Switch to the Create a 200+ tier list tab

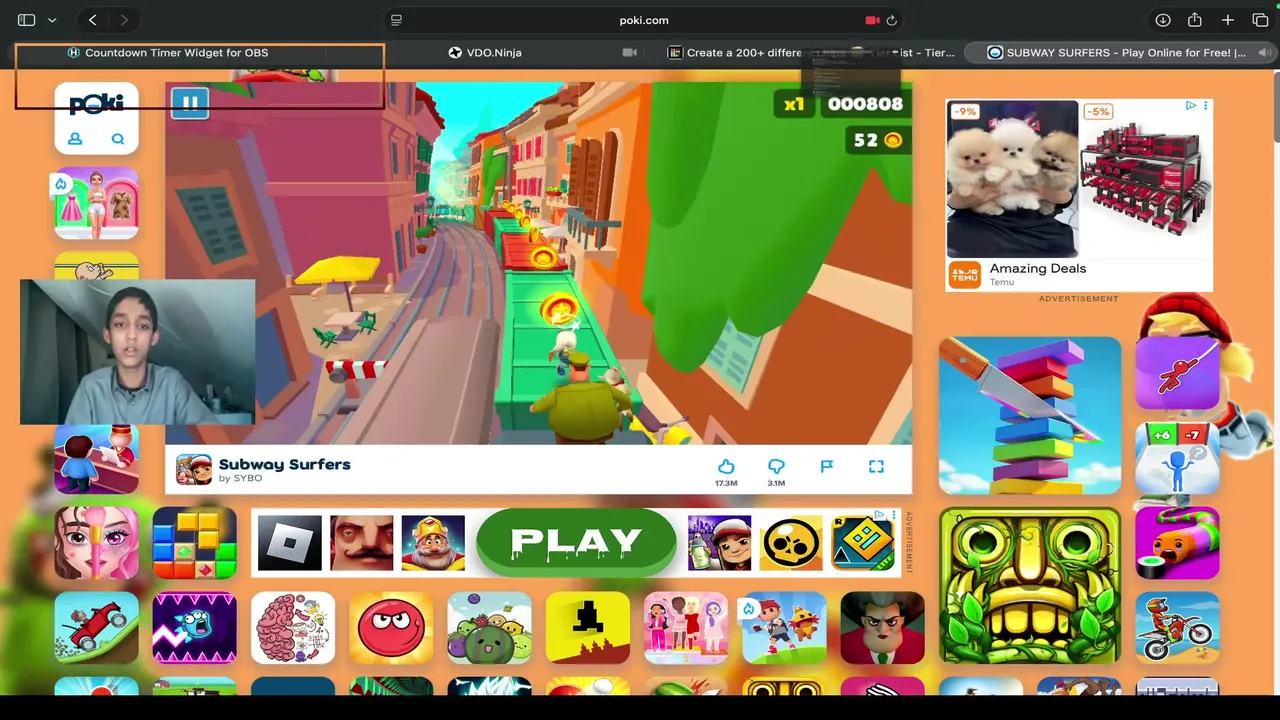pos(810,53)
